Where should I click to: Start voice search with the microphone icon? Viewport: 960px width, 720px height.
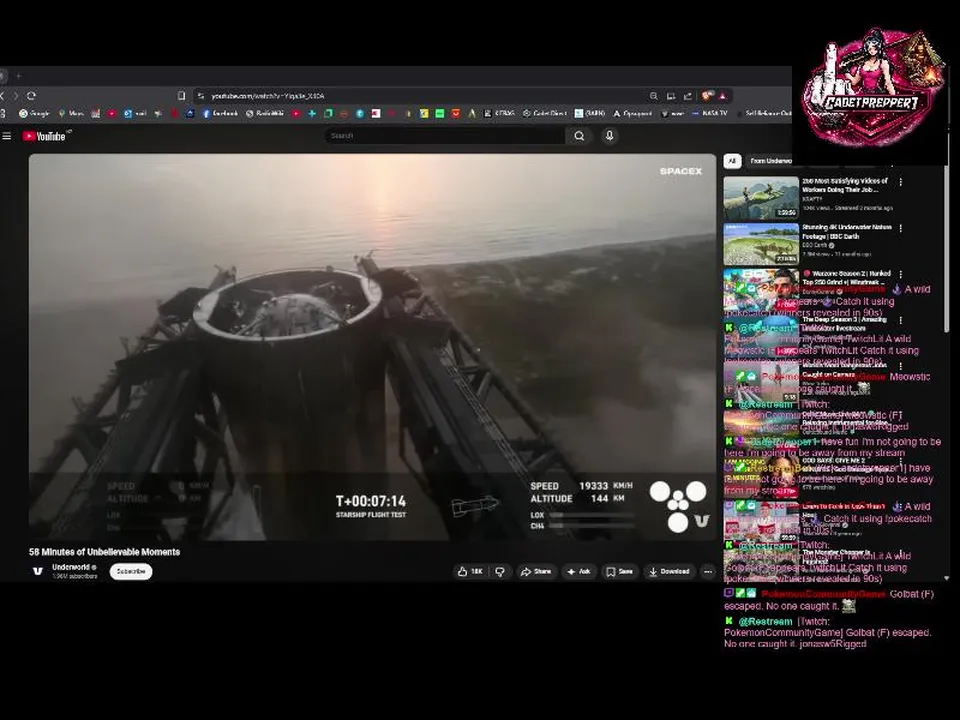[609, 136]
